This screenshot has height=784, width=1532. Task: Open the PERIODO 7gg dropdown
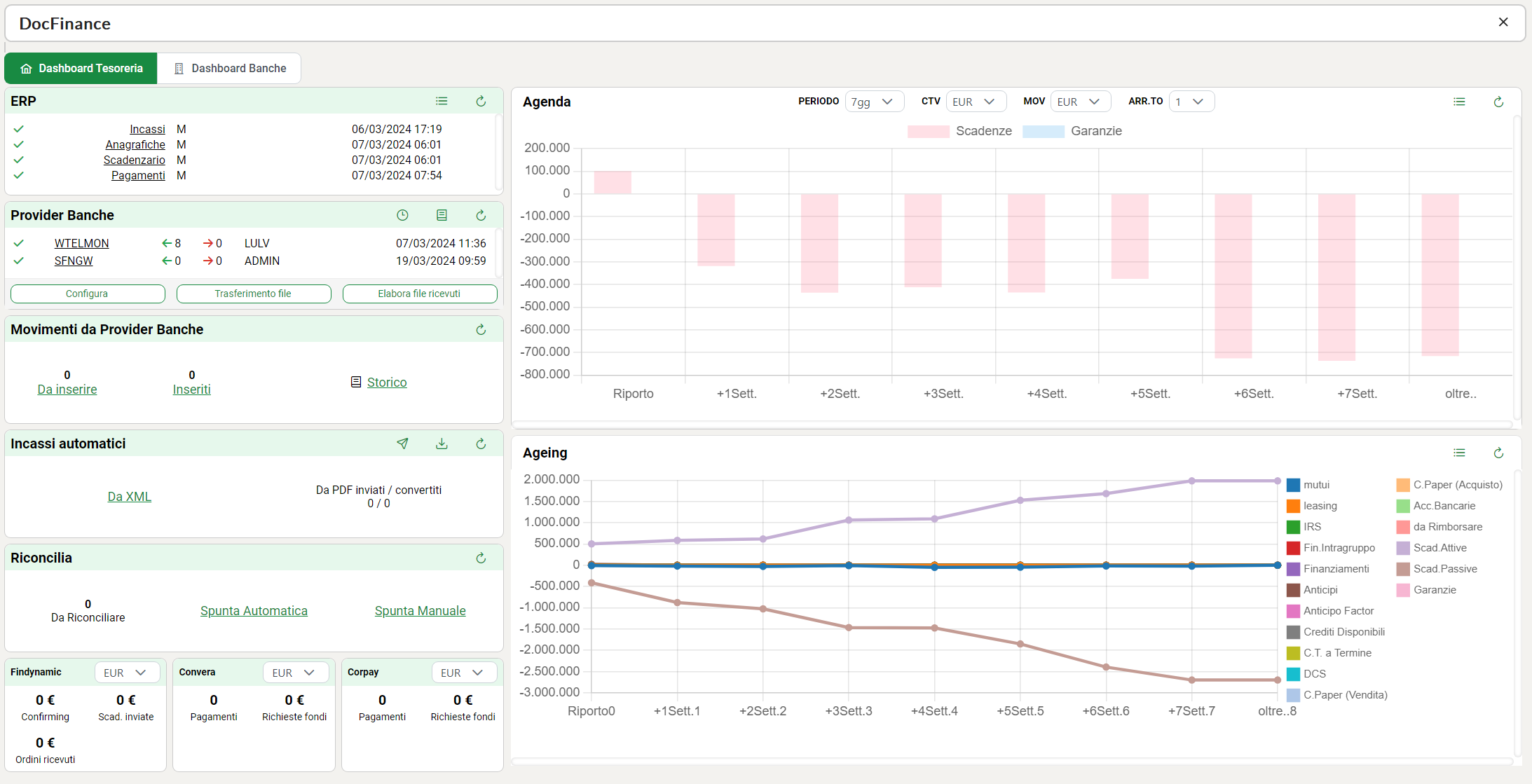click(874, 102)
